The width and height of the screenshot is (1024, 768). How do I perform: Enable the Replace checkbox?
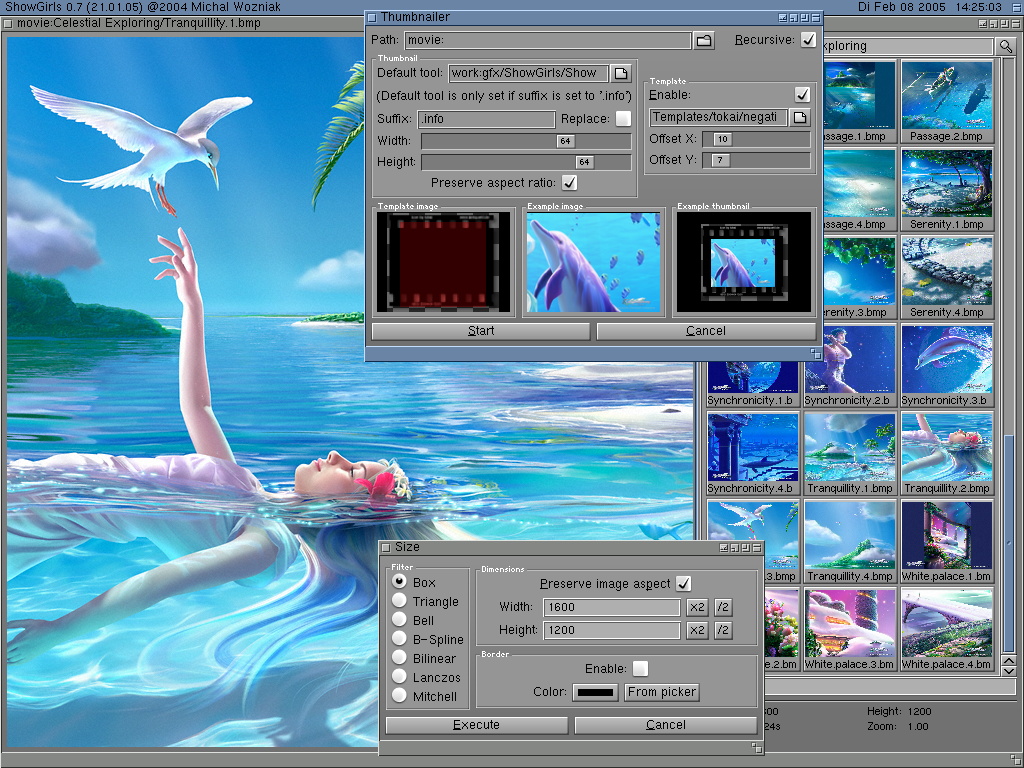tap(623, 119)
